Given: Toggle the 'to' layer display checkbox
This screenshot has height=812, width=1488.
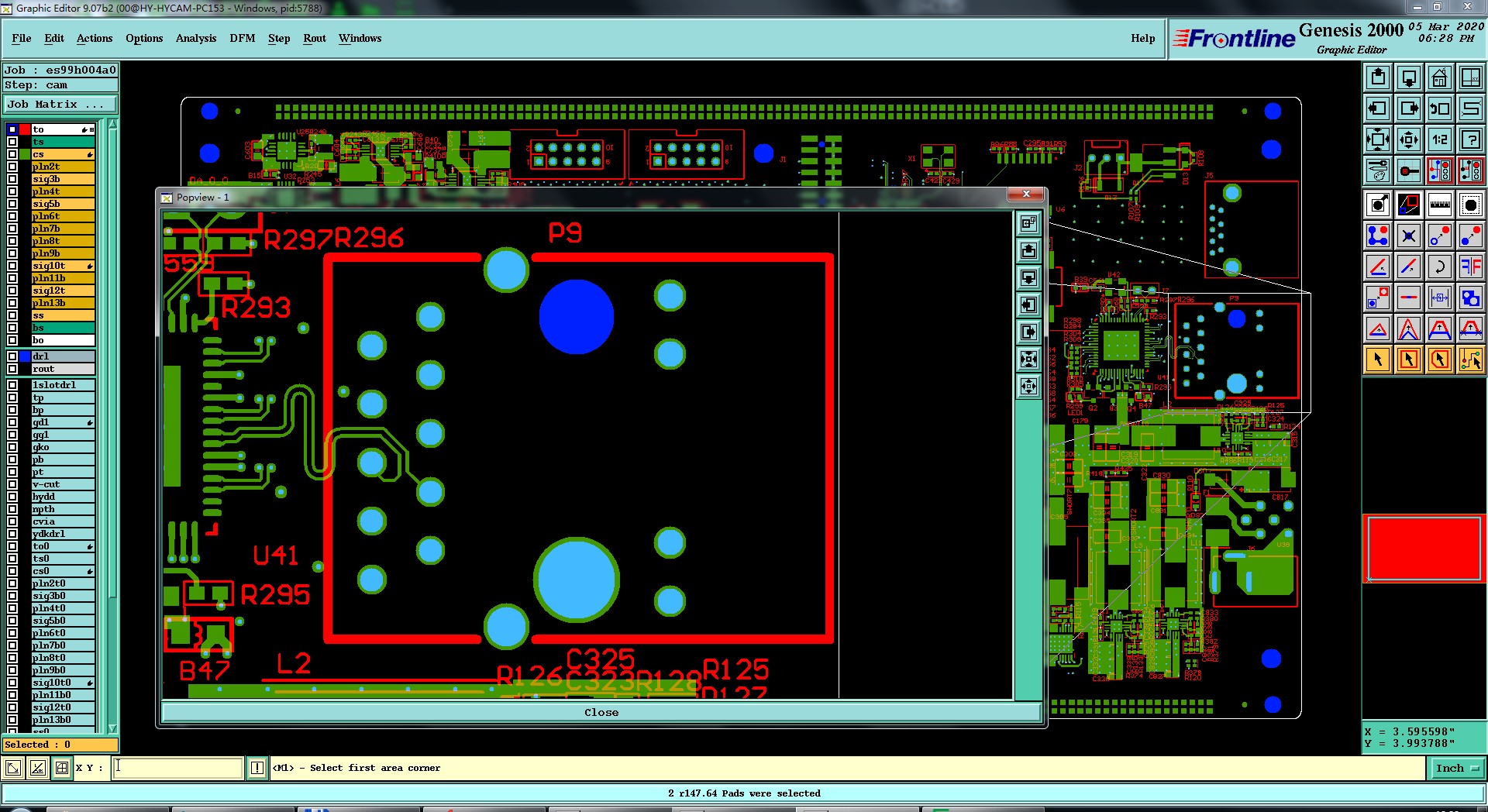Looking at the screenshot, I should point(12,129).
